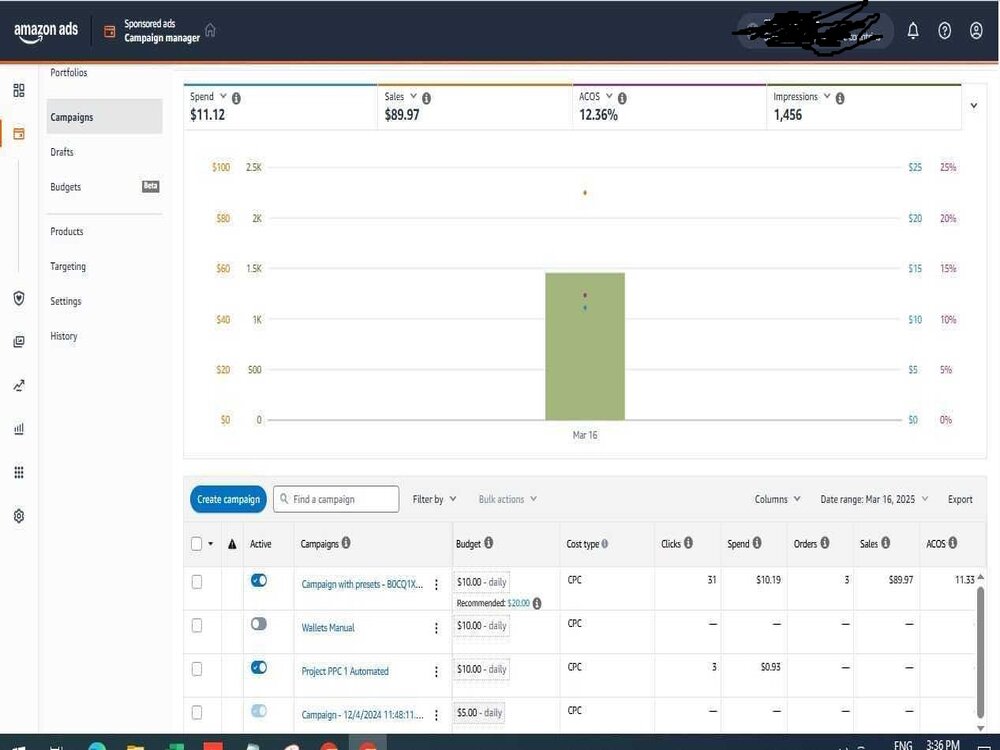The height and width of the screenshot is (750, 1000).
Task: Click the info icon next to Impressions metric
Action: 840,98
